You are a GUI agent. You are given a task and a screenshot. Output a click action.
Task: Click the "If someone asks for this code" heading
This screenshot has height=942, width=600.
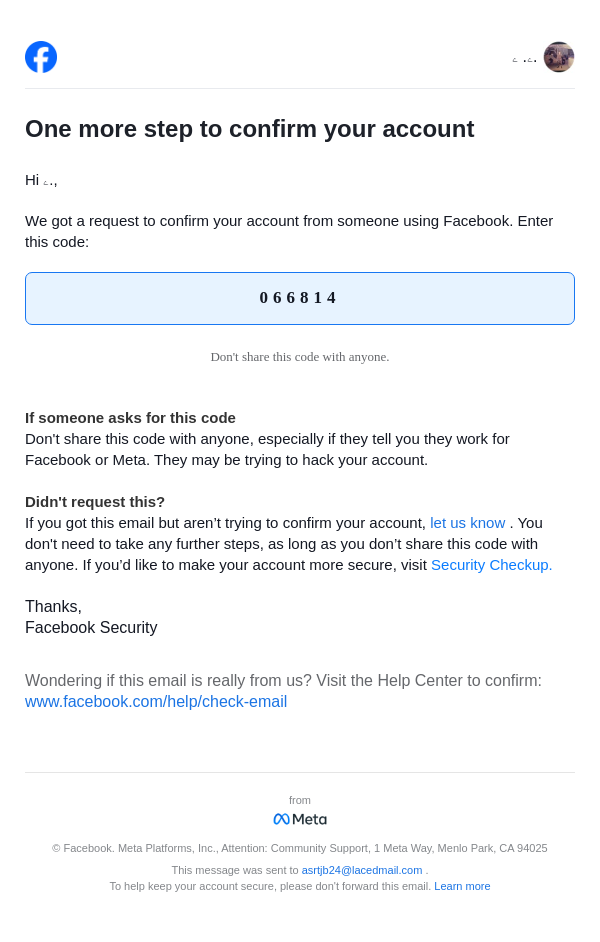pyautogui.click(x=130, y=417)
